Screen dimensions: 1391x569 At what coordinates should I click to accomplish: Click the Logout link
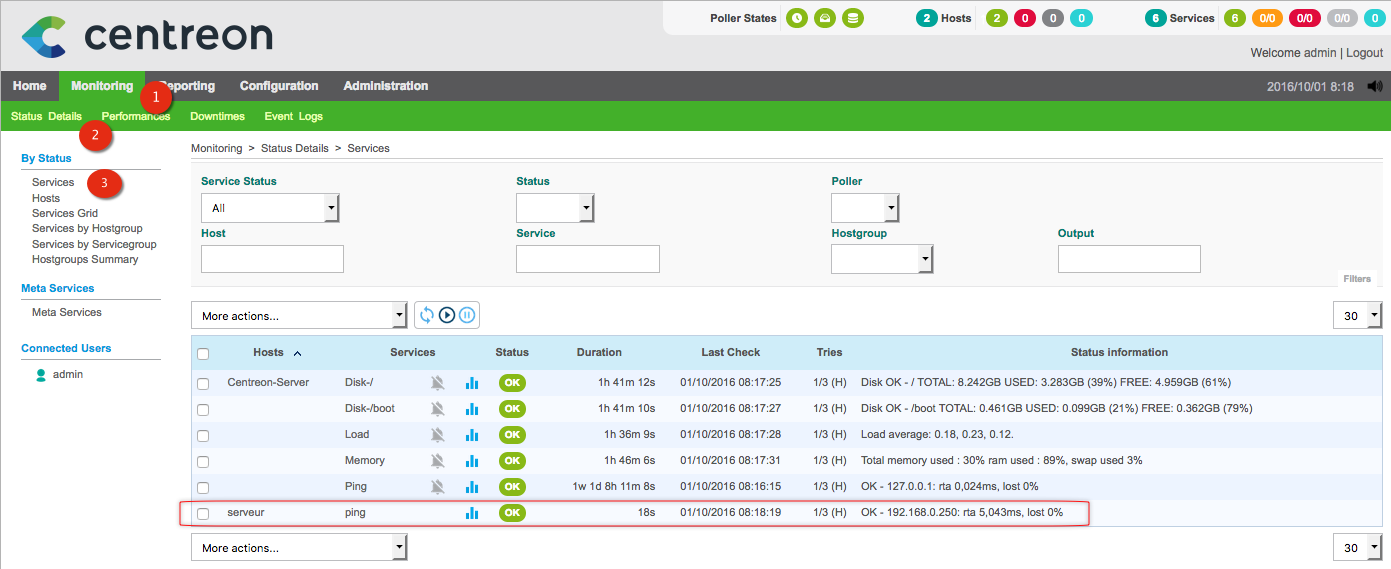[1364, 53]
